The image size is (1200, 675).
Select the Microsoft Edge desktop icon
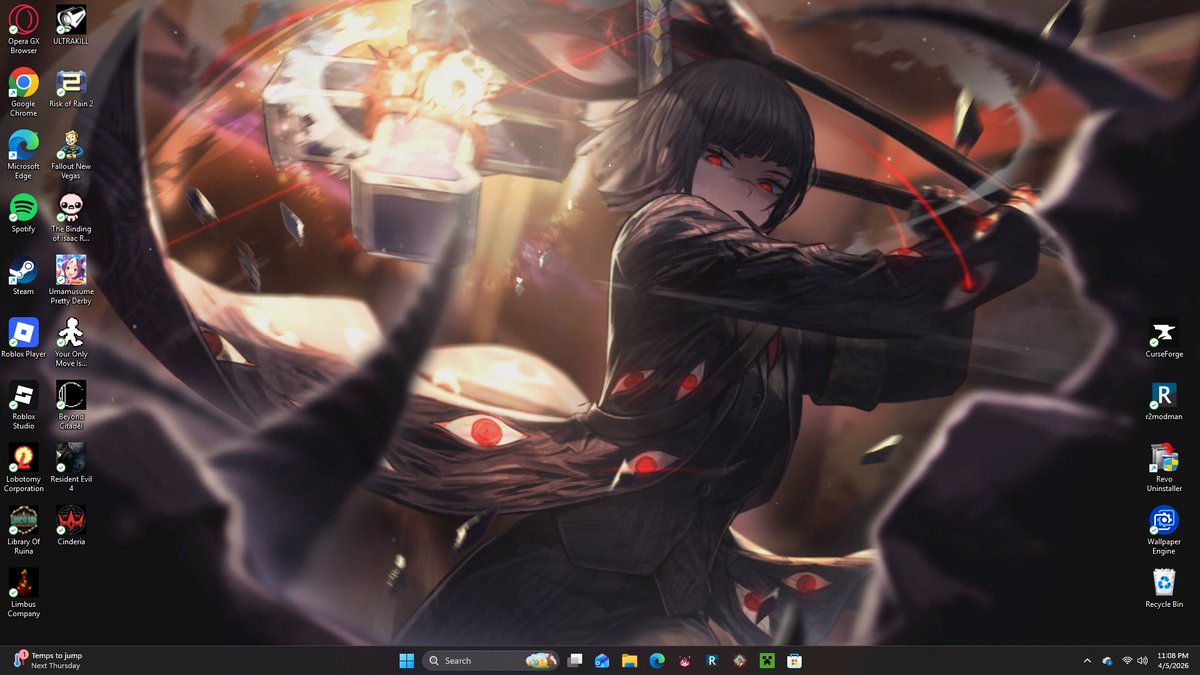point(23,155)
